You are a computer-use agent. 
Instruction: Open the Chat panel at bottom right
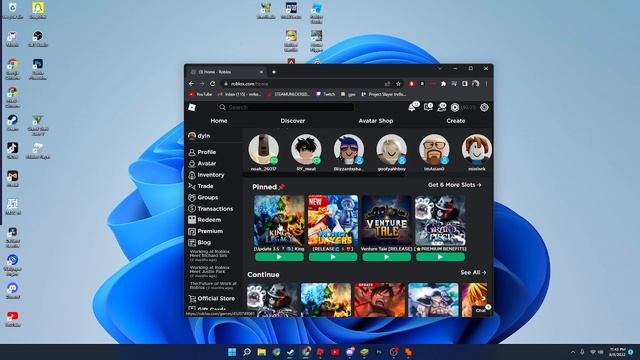[482, 310]
